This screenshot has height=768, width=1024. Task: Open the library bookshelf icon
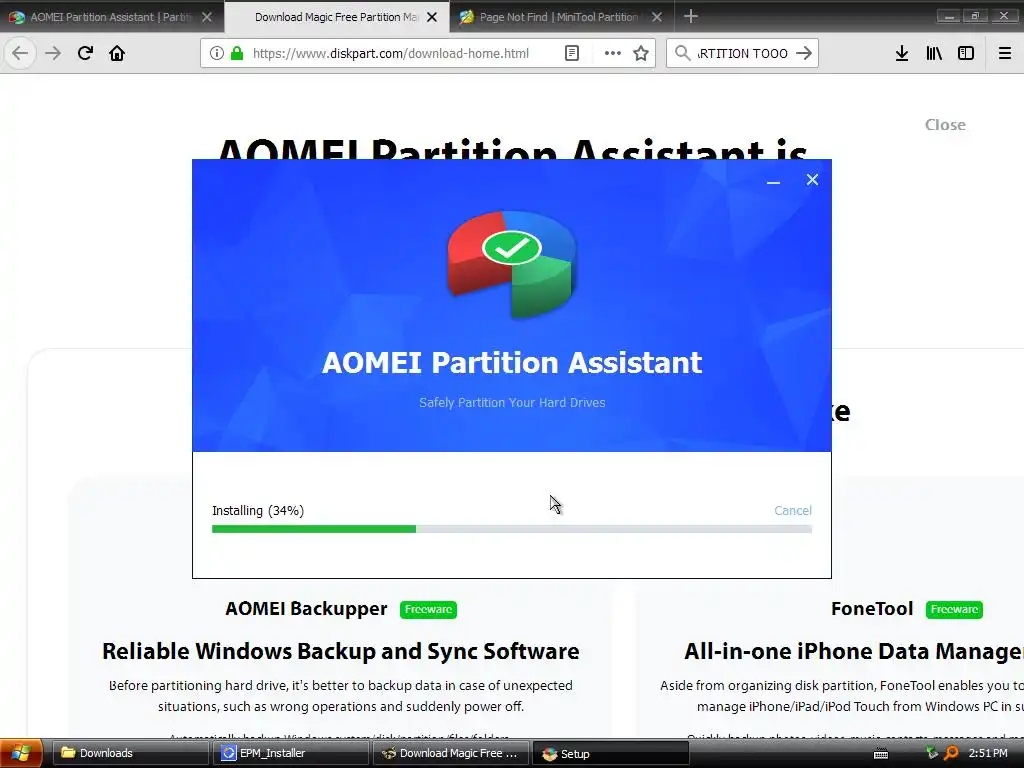coord(934,53)
